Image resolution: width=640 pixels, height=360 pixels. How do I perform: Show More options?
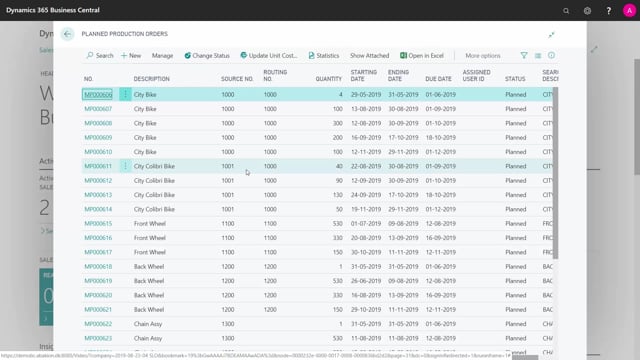(x=483, y=56)
